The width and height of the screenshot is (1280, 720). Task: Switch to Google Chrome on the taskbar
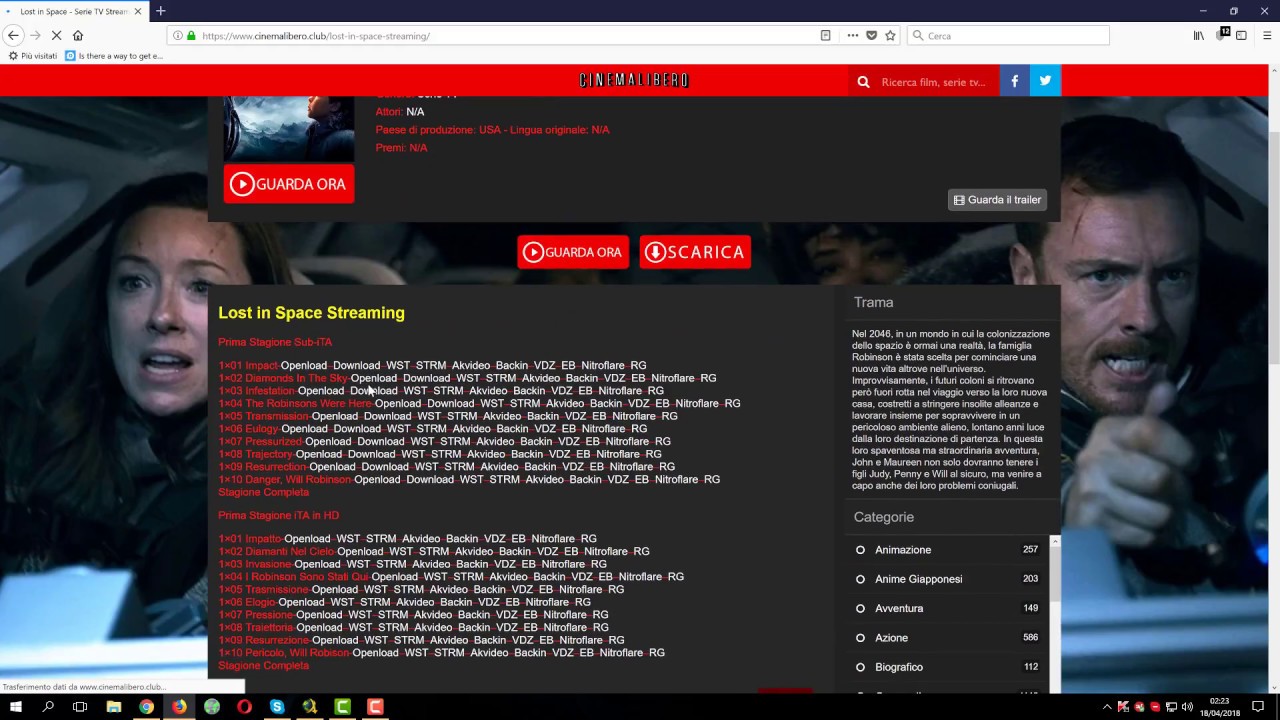pyautogui.click(x=146, y=707)
